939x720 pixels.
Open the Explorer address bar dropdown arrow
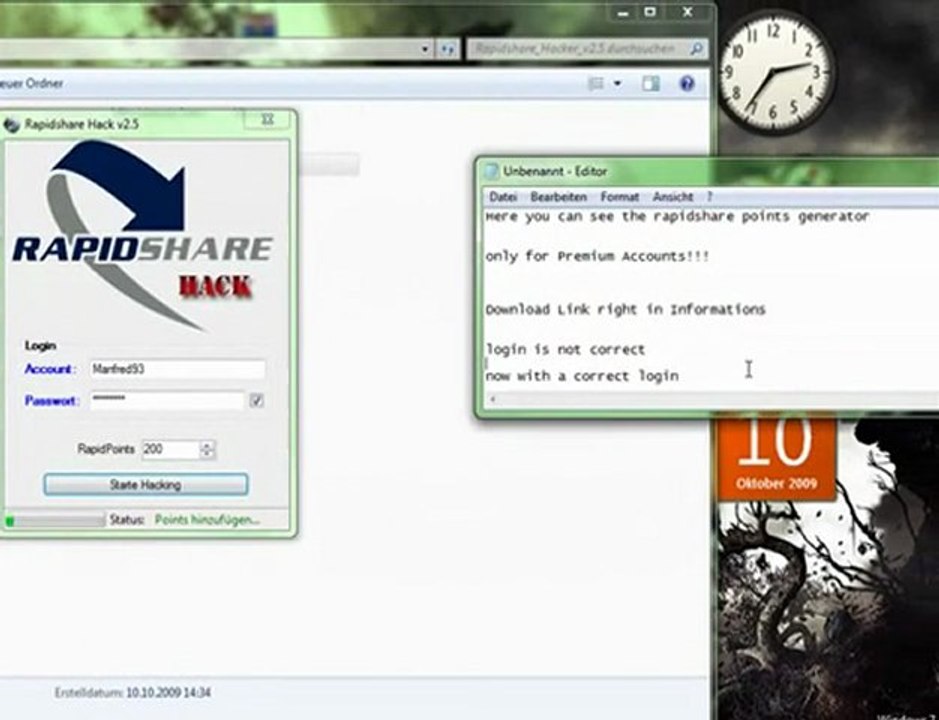click(x=425, y=49)
